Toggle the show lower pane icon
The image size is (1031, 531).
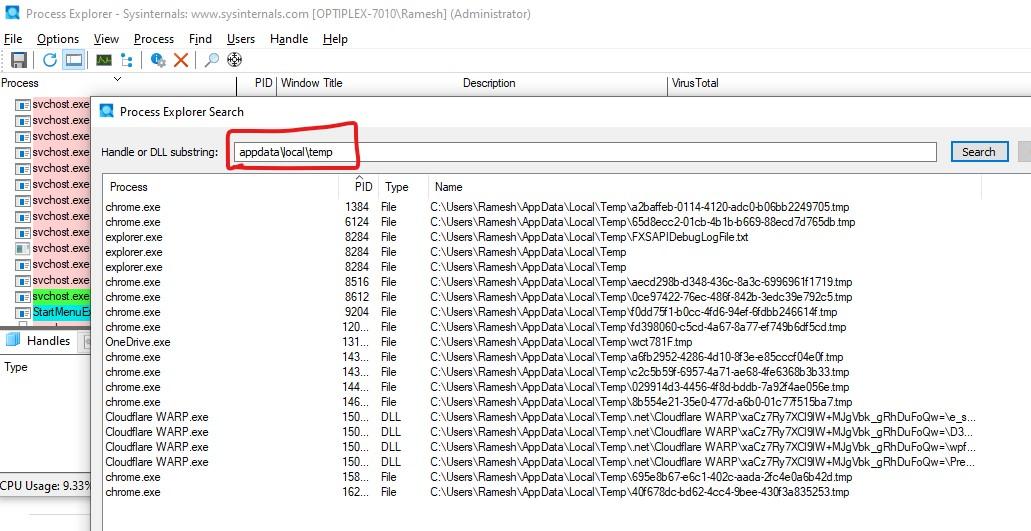[74, 60]
